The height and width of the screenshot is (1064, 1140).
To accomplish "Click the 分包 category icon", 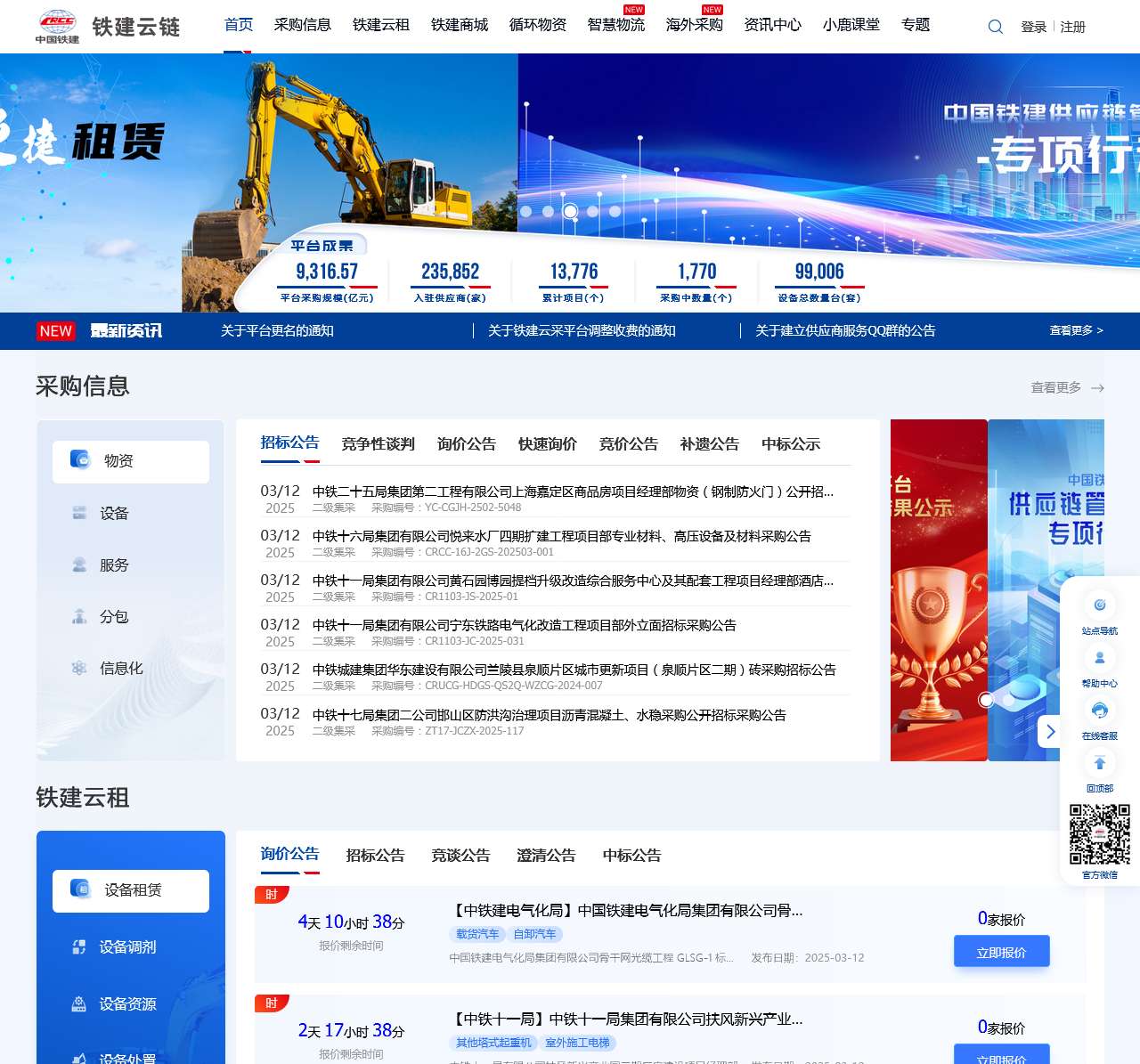I will point(79,616).
